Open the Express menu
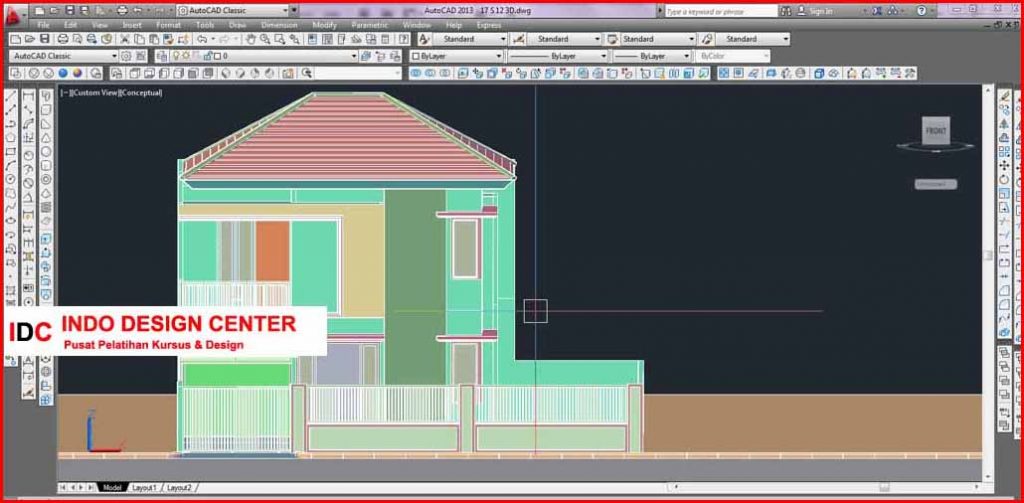Screen dimensions: 1024x503 (489, 25)
